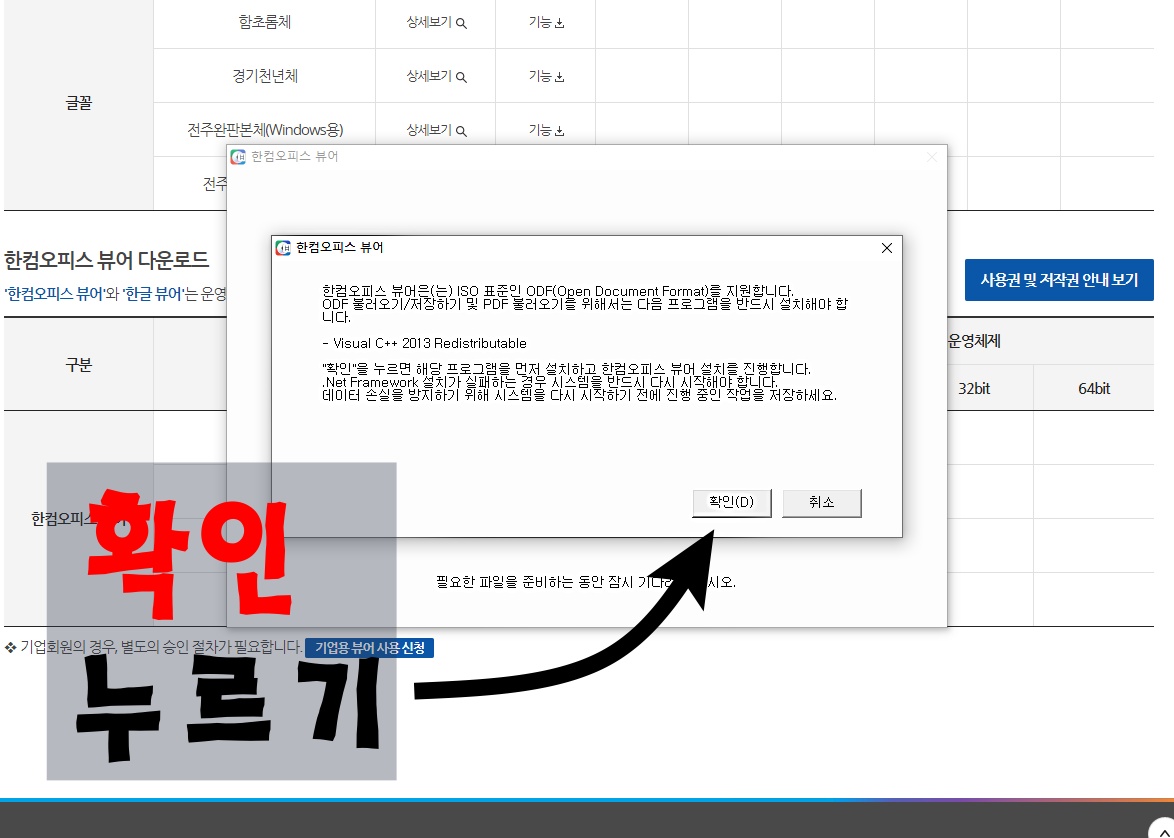Open 사용권 및 저작권 안내 보기
Viewport: 1174px width, 838px height.
coord(1059,280)
